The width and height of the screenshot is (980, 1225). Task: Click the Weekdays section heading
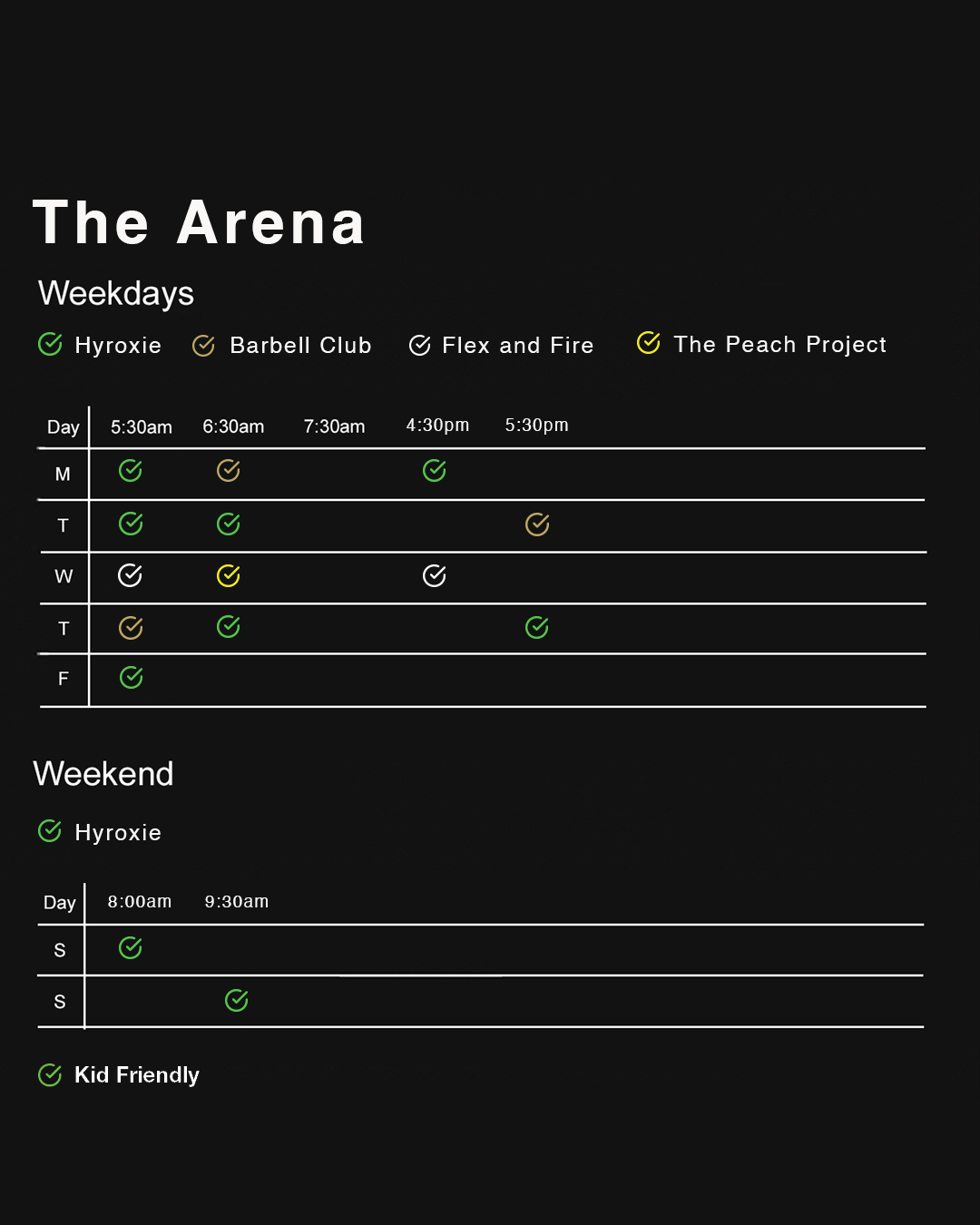point(116,293)
